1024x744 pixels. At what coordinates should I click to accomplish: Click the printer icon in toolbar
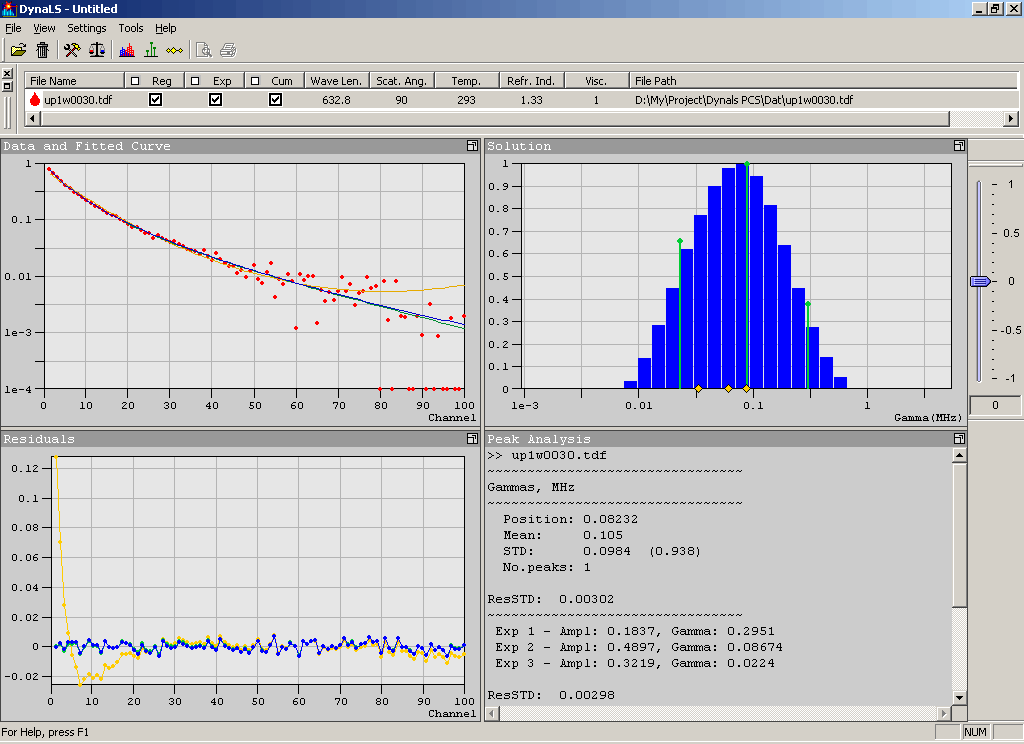[228, 50]
